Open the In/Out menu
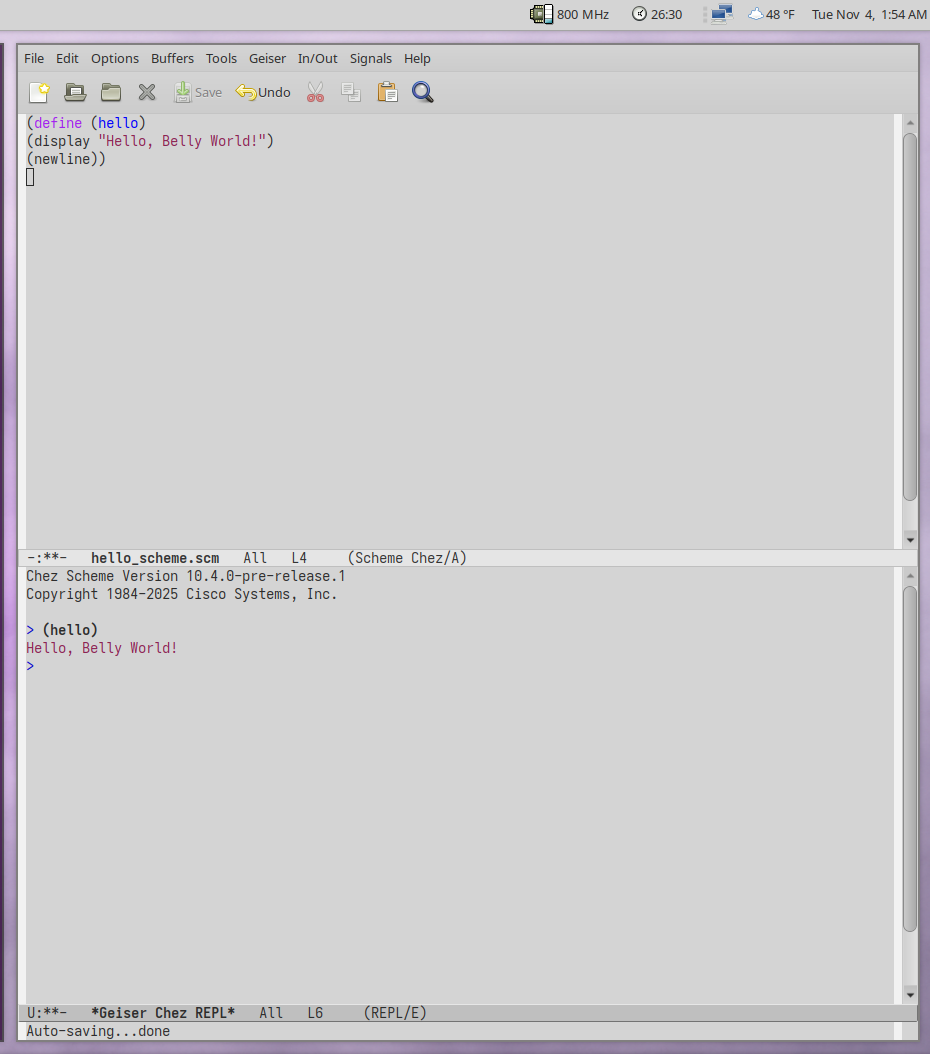 pos(317,58)
